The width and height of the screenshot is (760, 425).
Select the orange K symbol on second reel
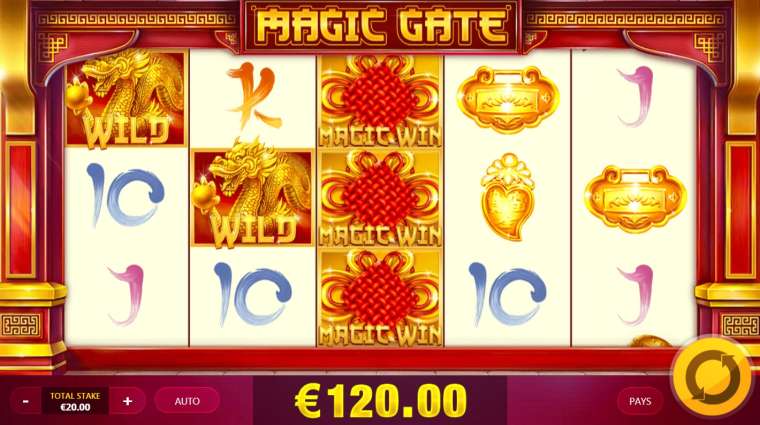point(253,97)
